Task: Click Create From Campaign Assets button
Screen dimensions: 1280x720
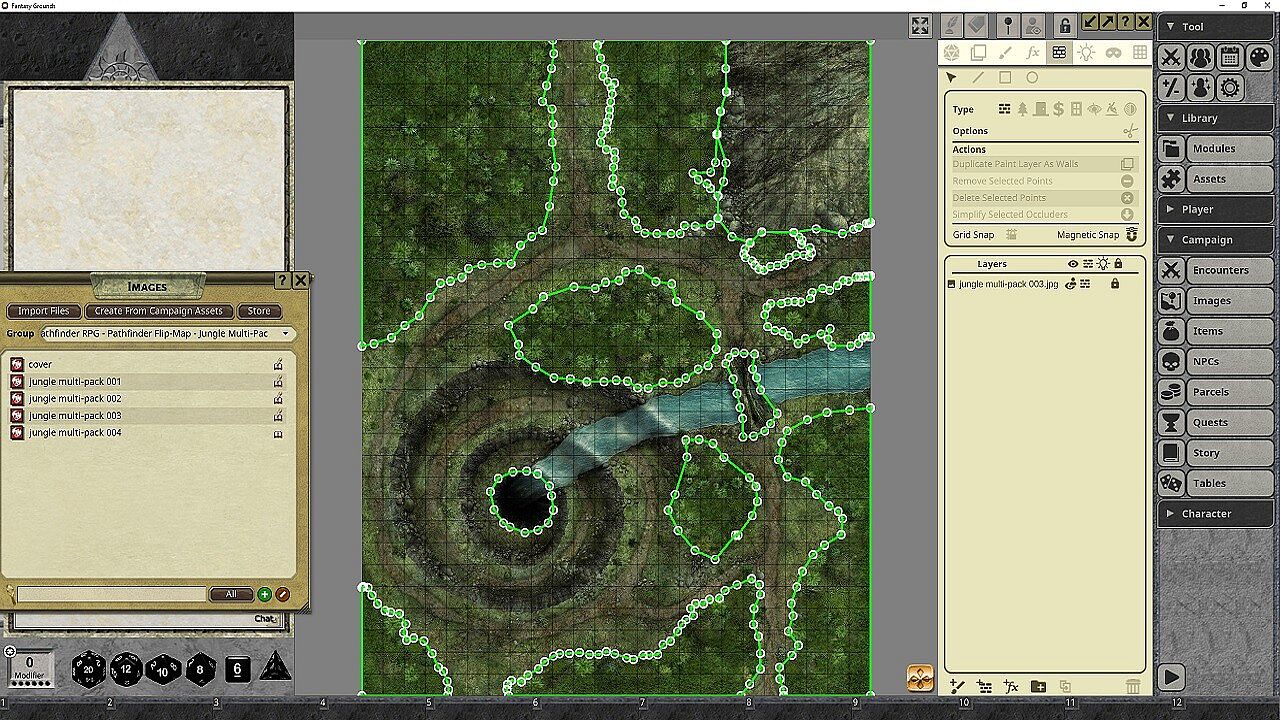Action: (x=159, y=311)
